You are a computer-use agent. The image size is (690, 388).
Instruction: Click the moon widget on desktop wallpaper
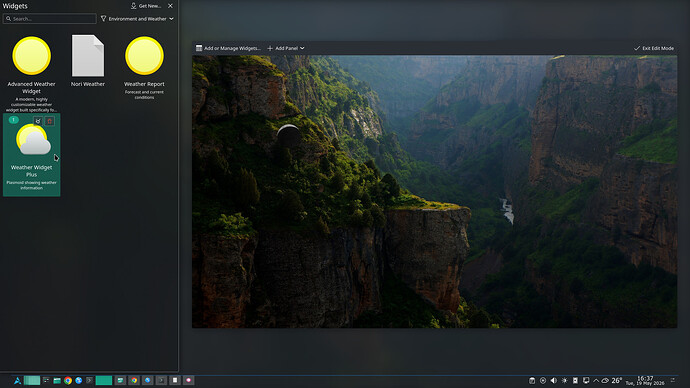tap(289, 135)
